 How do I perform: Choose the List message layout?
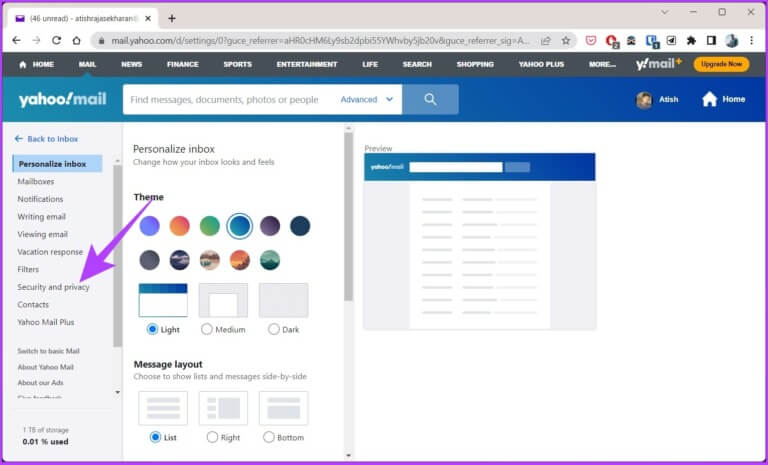tap(155, 437)
